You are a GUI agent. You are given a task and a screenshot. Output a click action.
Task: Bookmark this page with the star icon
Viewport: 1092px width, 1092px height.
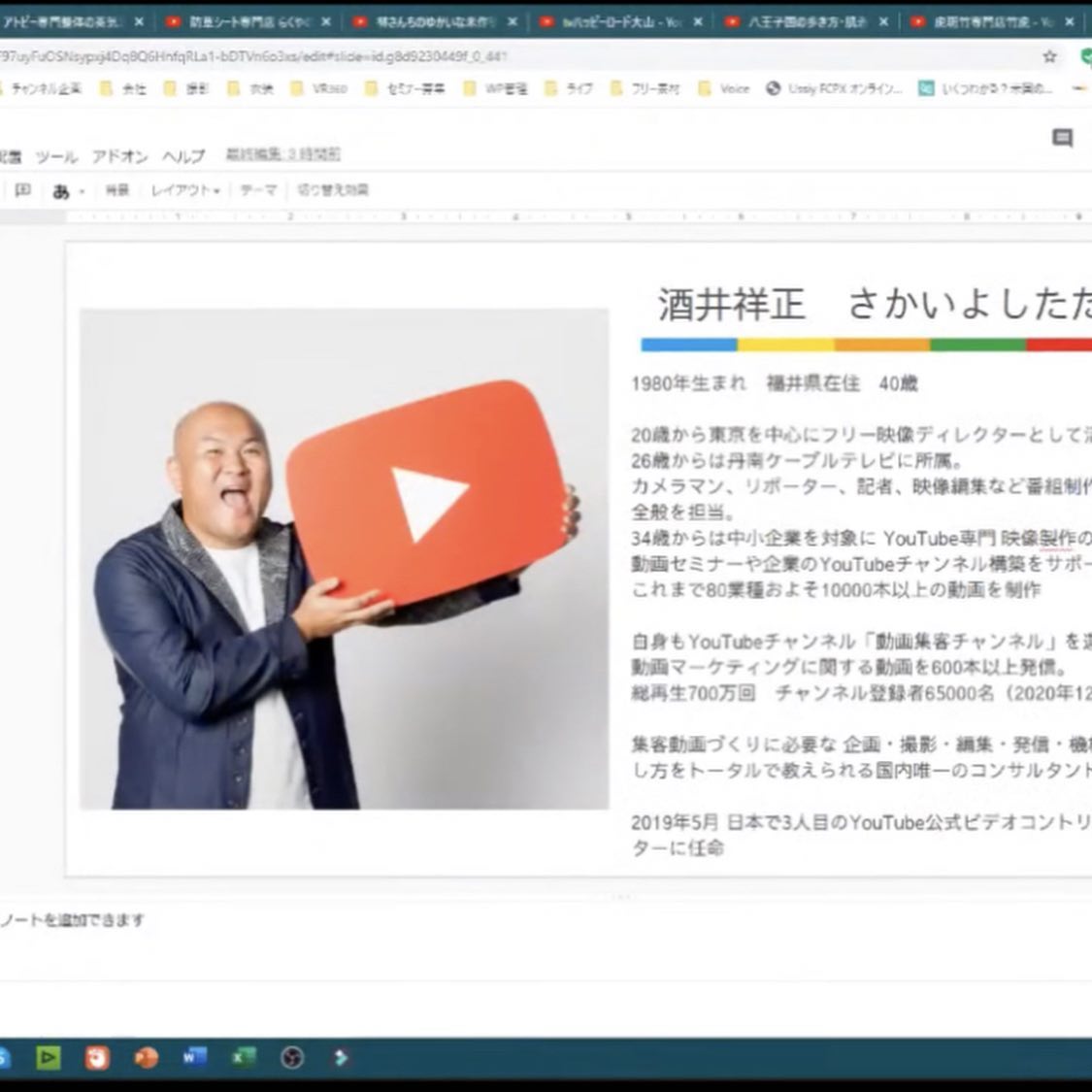pyautogui.click(x=1049, y=56)
